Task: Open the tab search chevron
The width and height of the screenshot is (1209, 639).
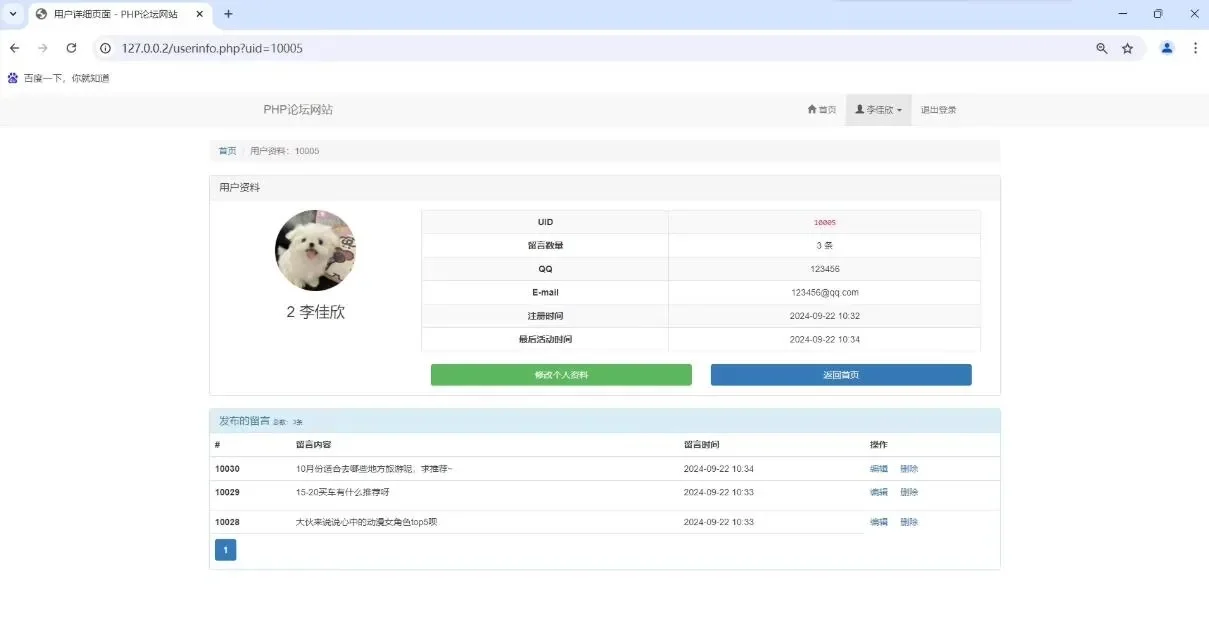Action: coord(11,14)
